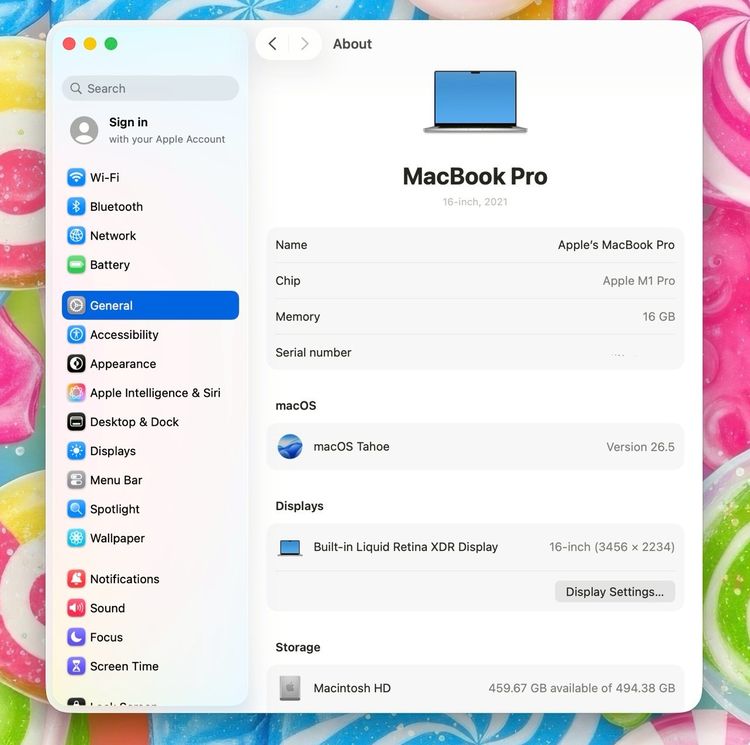Screen dimensions: 750x745
Task: Click the Apple Intelligence & Siri icon
Action: [x=76, y=393]
